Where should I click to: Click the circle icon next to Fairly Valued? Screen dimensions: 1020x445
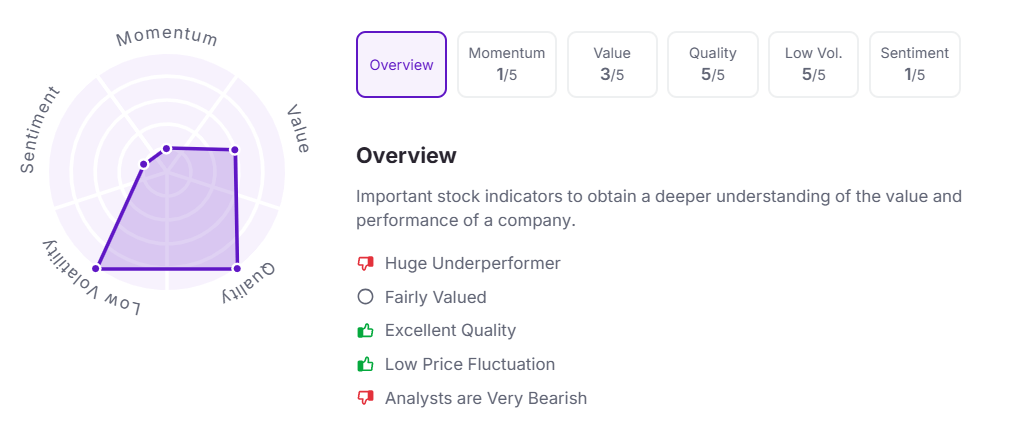[x=365, y=297]
